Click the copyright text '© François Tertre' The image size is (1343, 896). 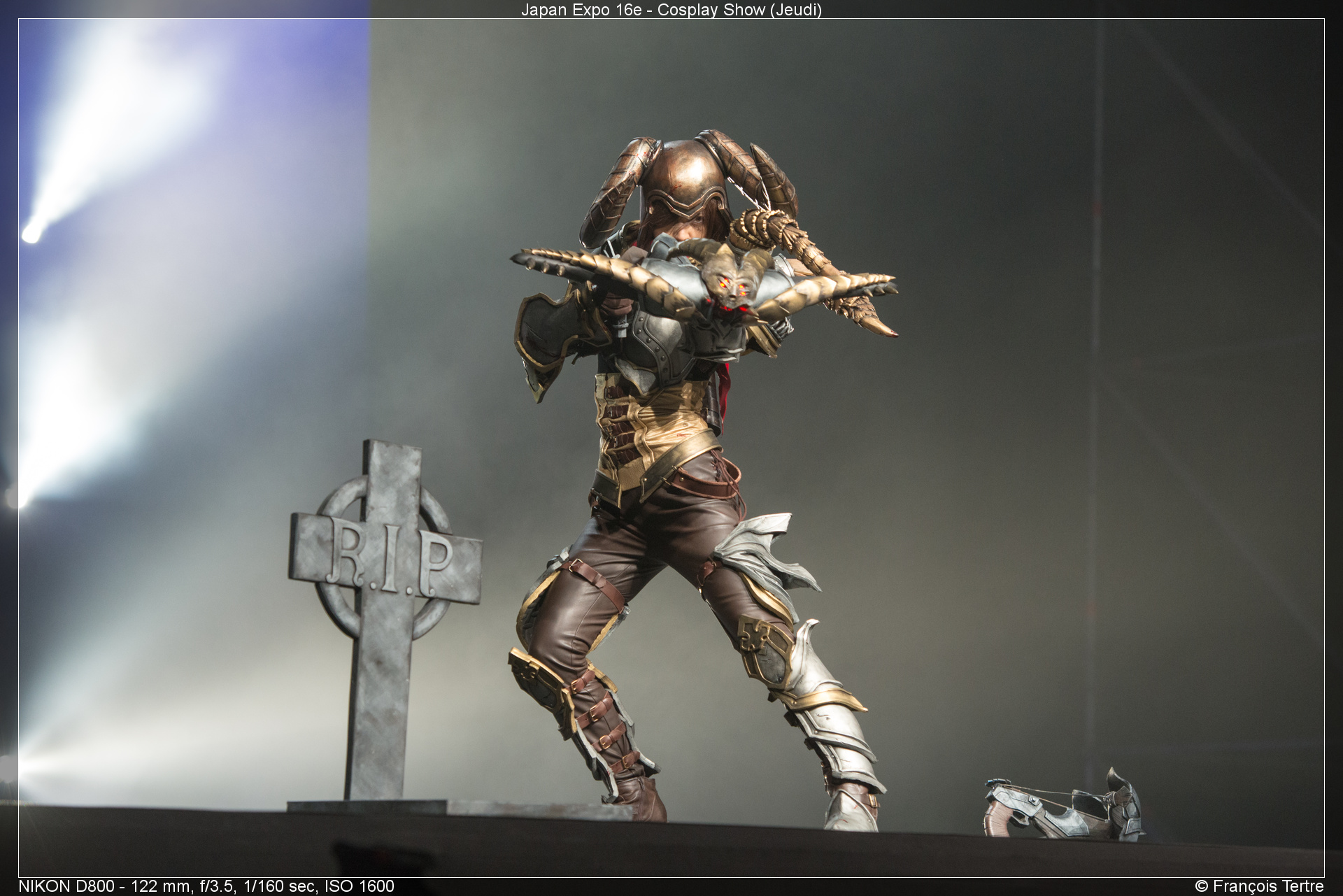[1259, 886]
